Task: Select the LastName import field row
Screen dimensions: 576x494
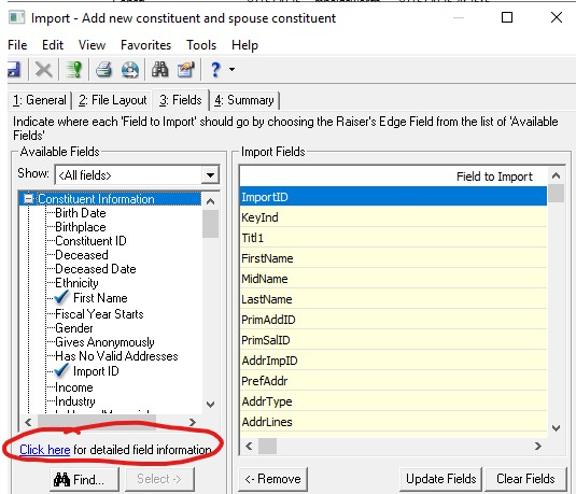Action: point(393,299)
